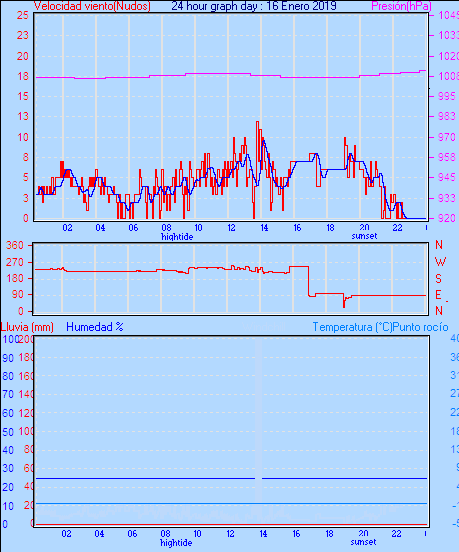Viewport: 459px width, 552px height.
Task: Click the '14' hour tick on wind graph
Action: pos(264,228)
